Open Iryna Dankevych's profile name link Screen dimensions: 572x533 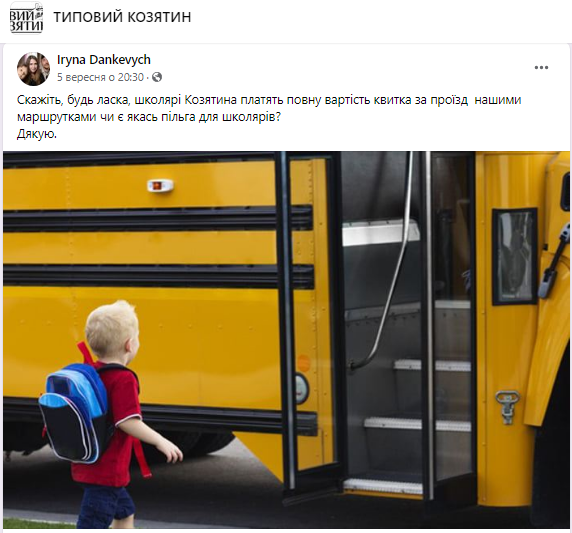tap(104, 59)
